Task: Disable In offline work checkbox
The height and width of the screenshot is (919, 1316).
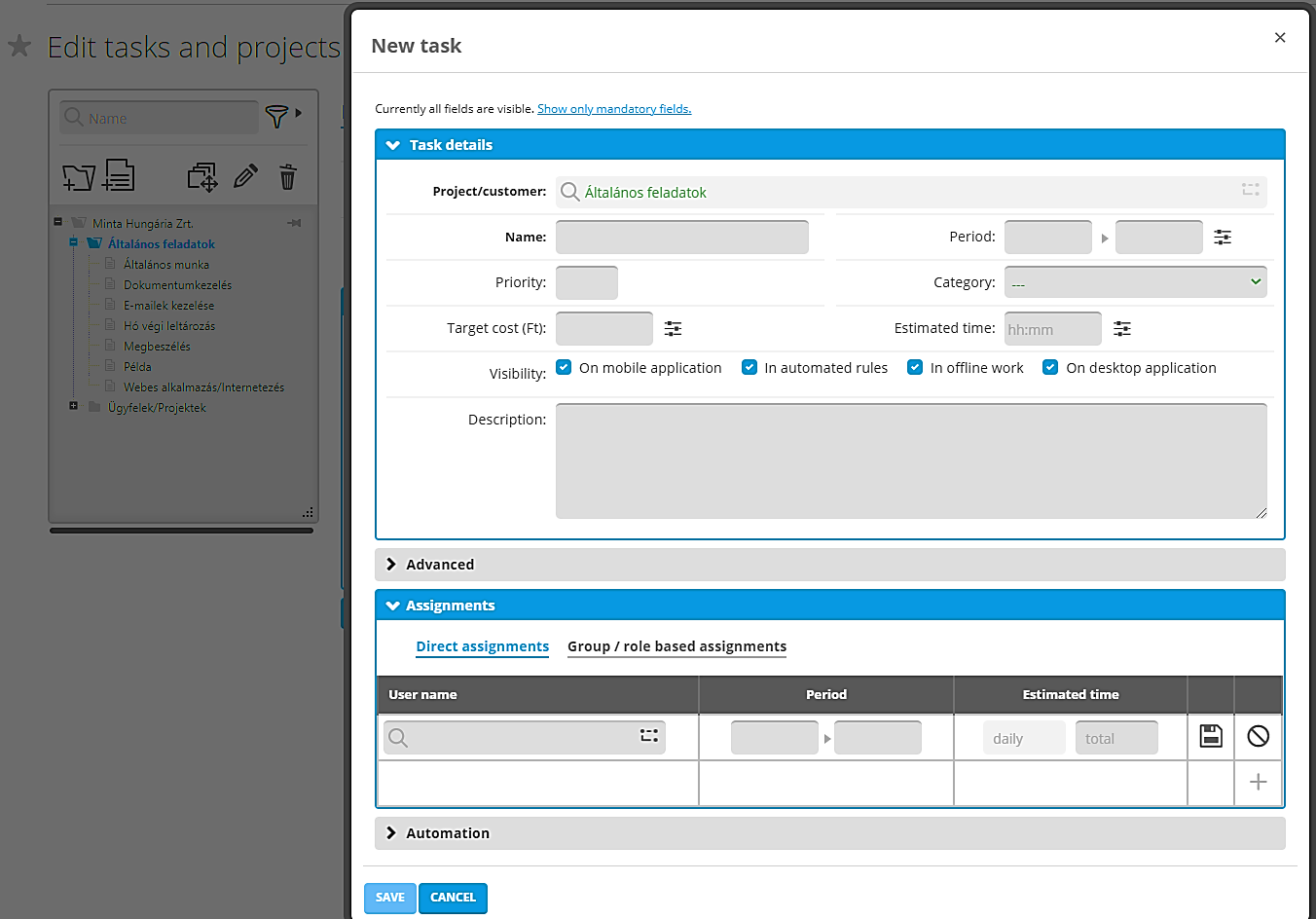Action: (x=915, y=367)
